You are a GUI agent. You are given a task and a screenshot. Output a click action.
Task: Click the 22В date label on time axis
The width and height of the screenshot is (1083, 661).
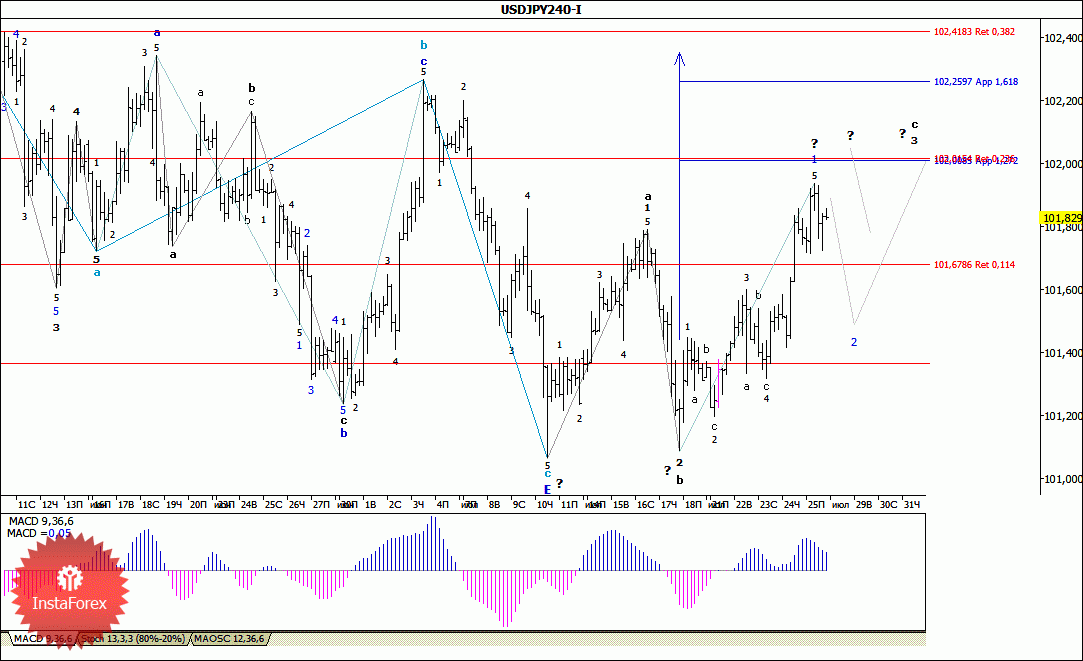click(x=744, y=505)
